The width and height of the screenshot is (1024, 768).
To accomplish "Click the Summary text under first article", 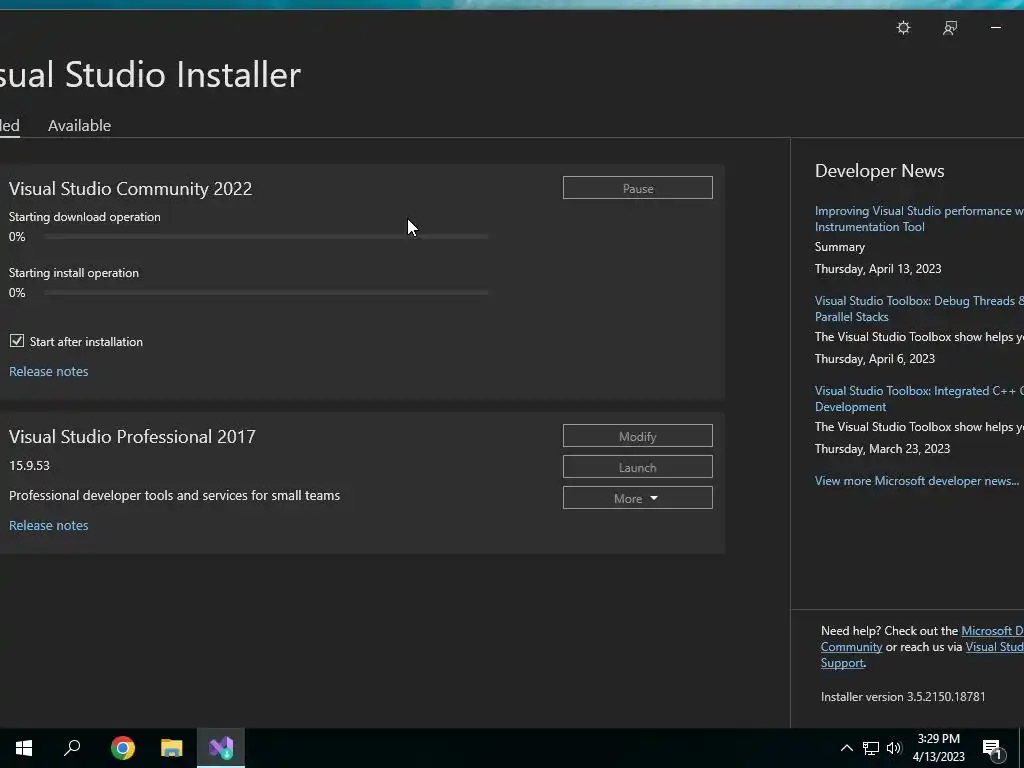I will pos(839,247).
